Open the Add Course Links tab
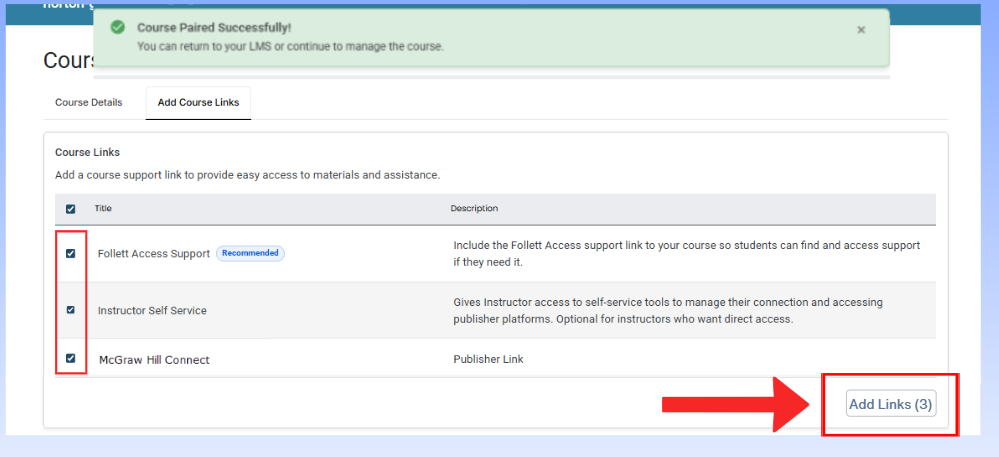Screen dimensions: 999x457 coord(198,103)
